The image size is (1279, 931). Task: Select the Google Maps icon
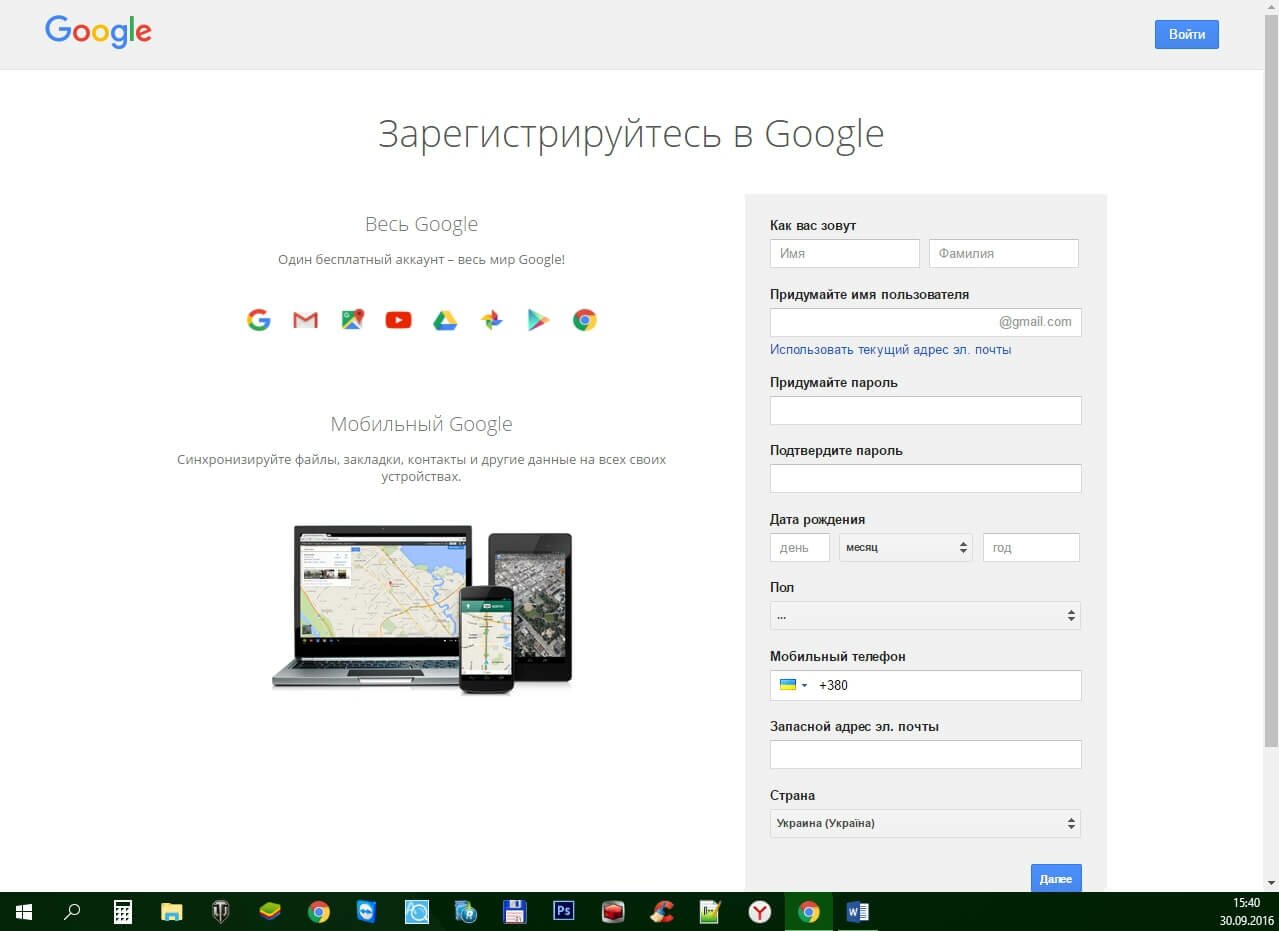pos(352,319)
